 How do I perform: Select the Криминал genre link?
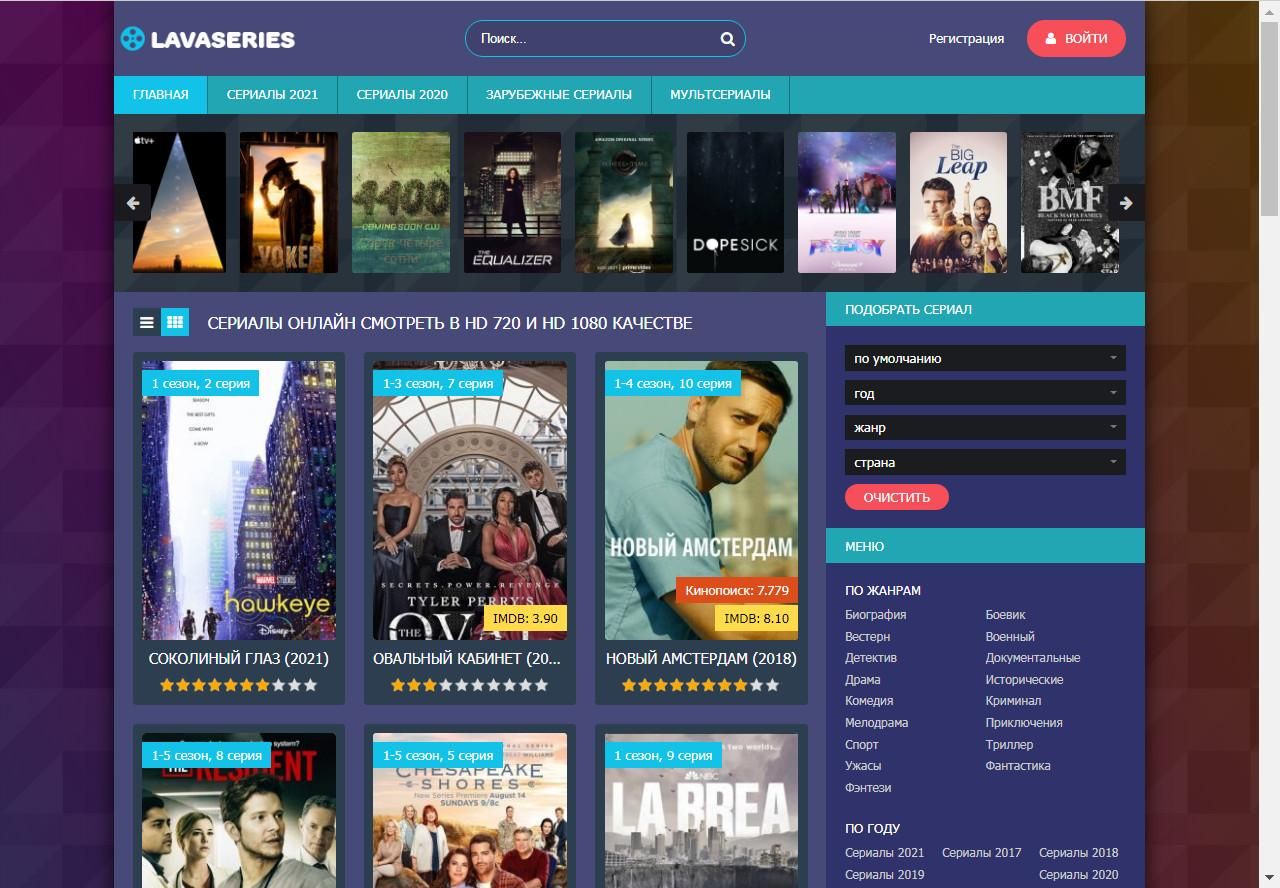[x=1014, y=701]
